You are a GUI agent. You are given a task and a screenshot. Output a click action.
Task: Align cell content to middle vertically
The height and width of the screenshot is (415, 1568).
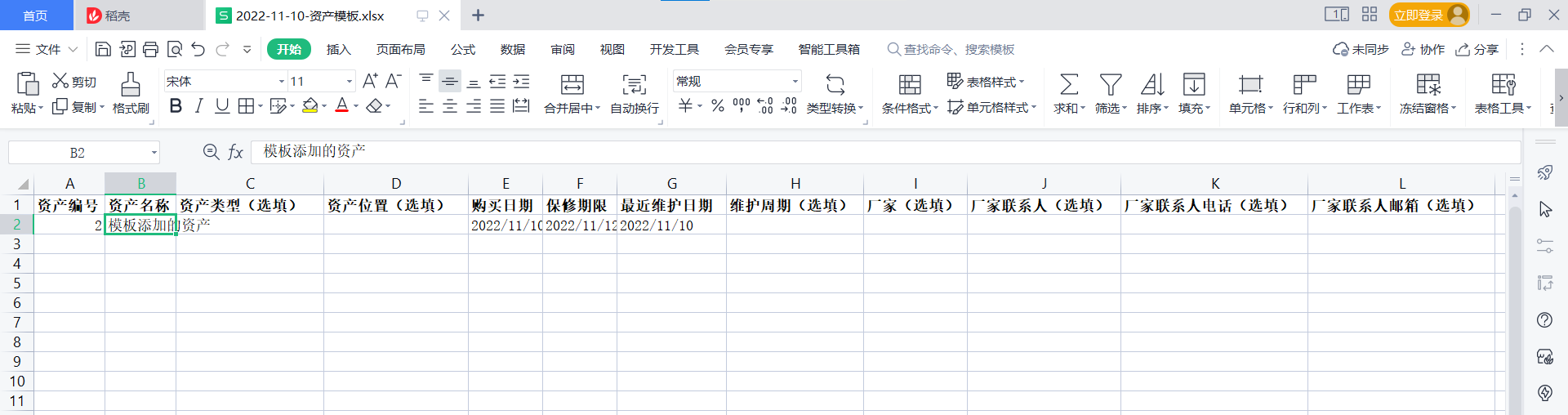(x=450, y=81)
